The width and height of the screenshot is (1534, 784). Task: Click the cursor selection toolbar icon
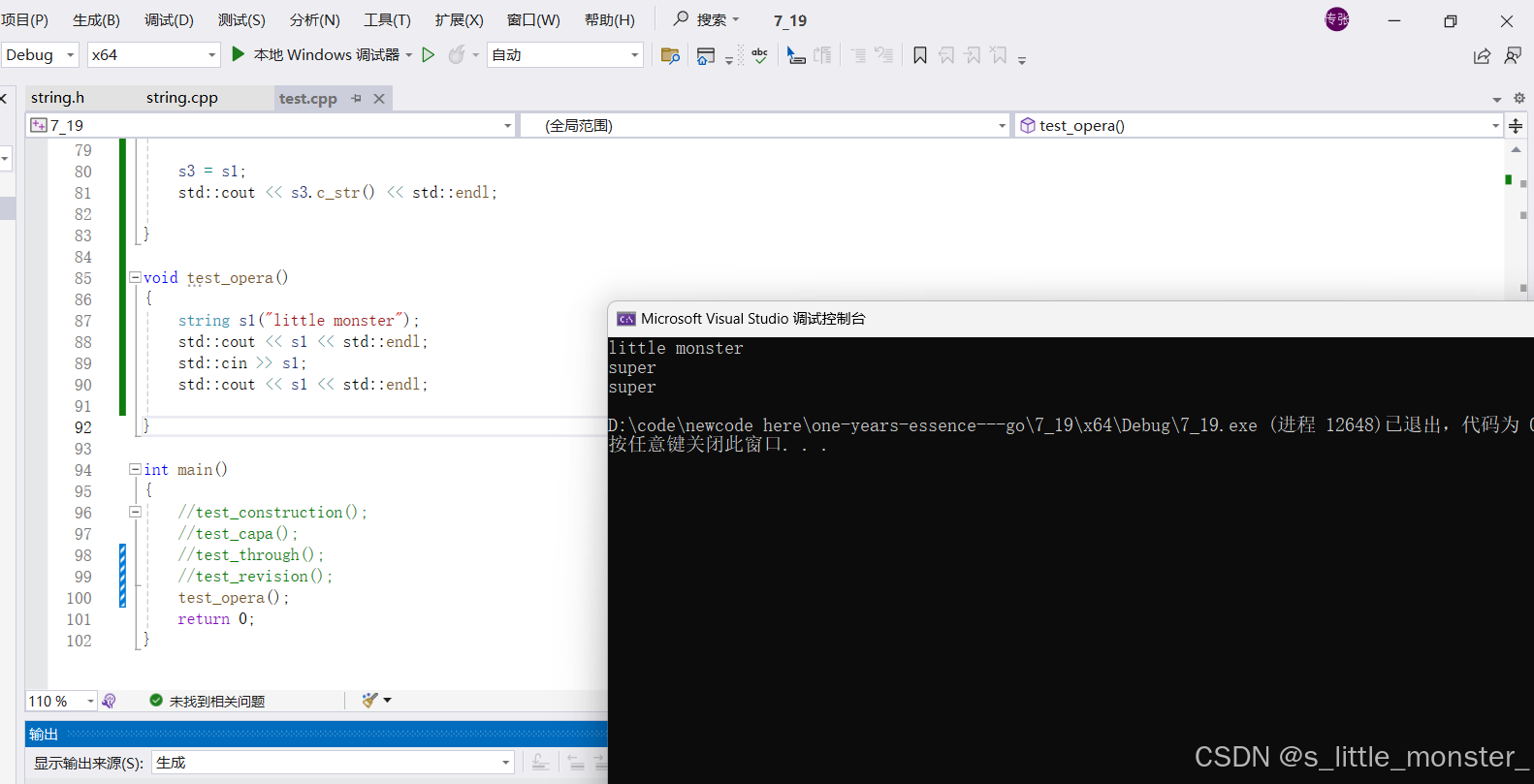coord(796,55)
